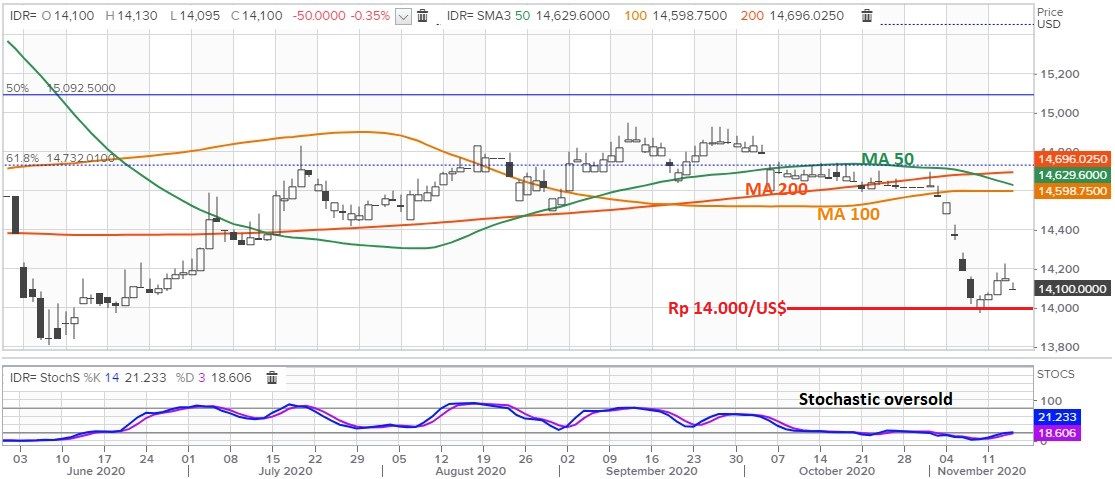Delete the IDR= price series with trash icon
The image size is (1115, 479).
[x=422, y=16]
